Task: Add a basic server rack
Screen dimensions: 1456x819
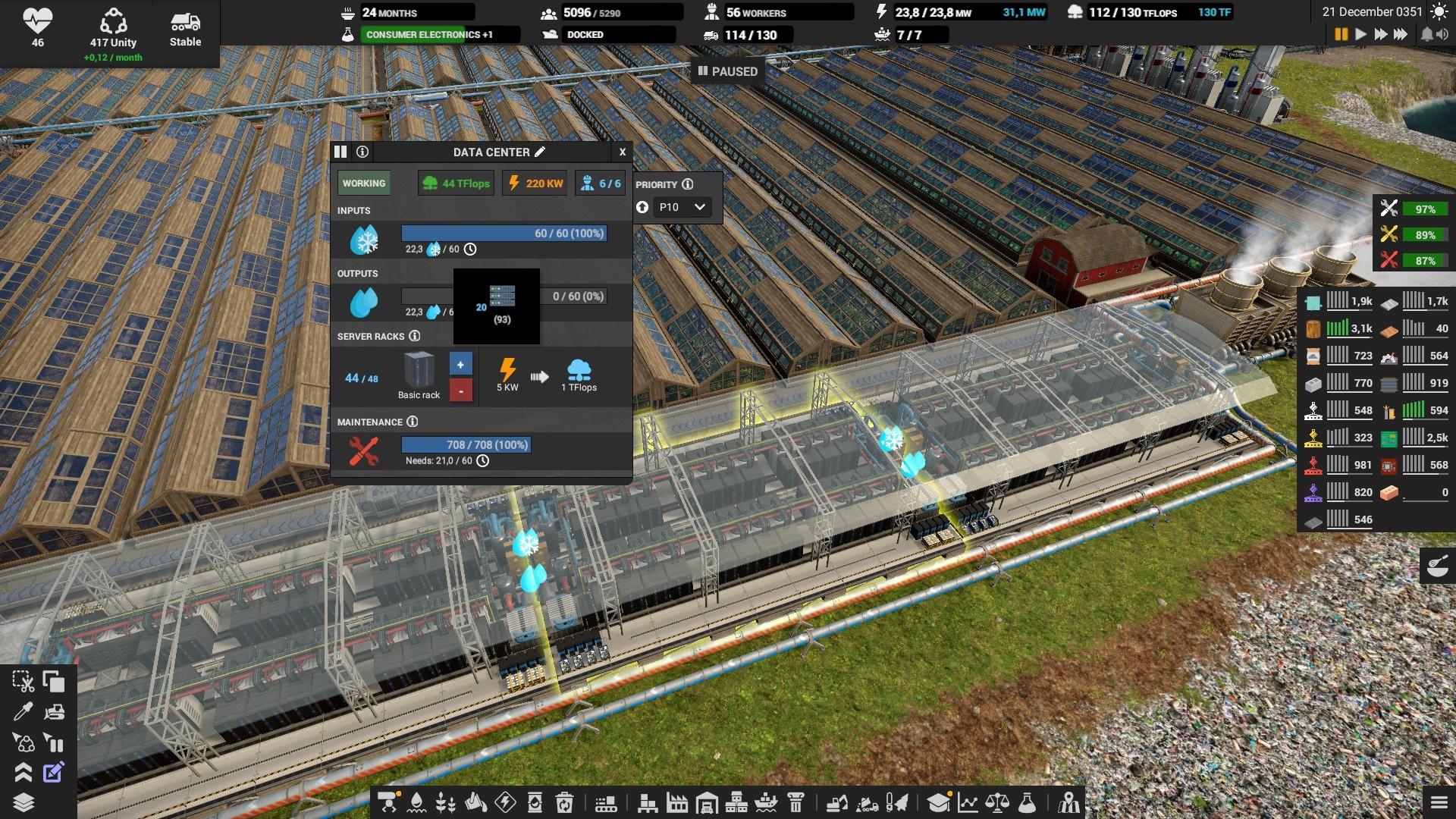Action: click(460, 365)
